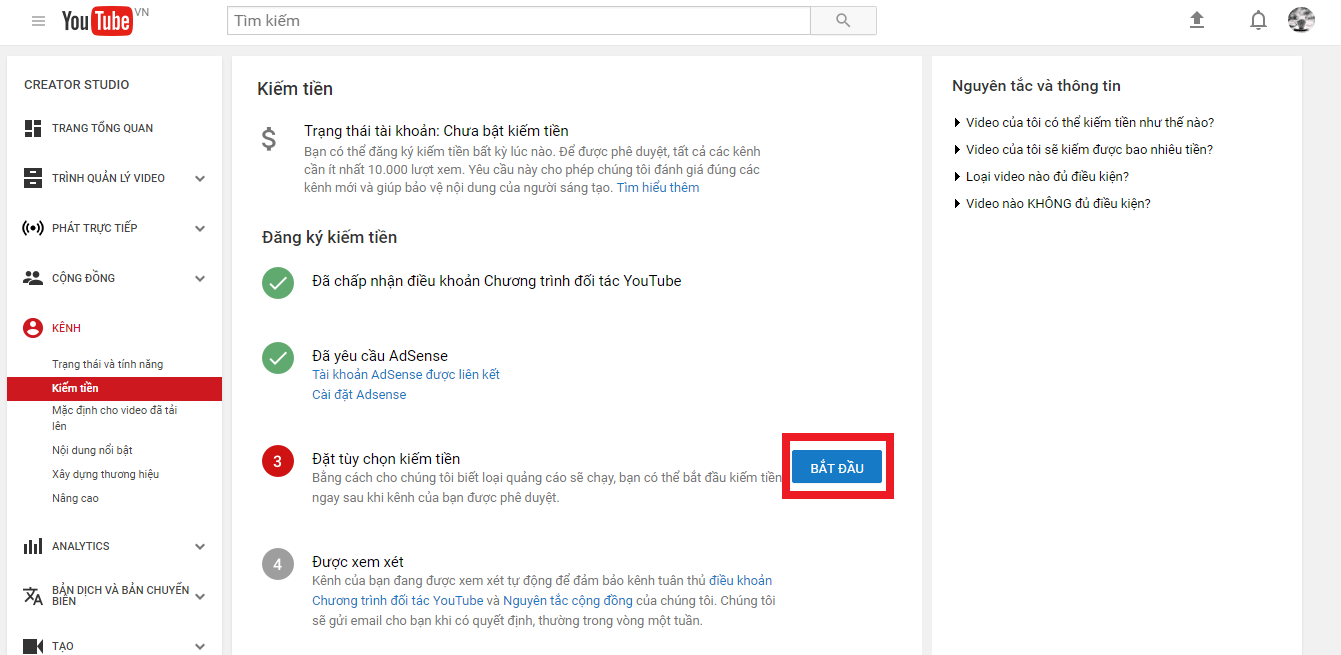The width and height of the screenshot is (1341, 655).
Task: Click the BẮT ĐẦU button
Action: point(837,467)
